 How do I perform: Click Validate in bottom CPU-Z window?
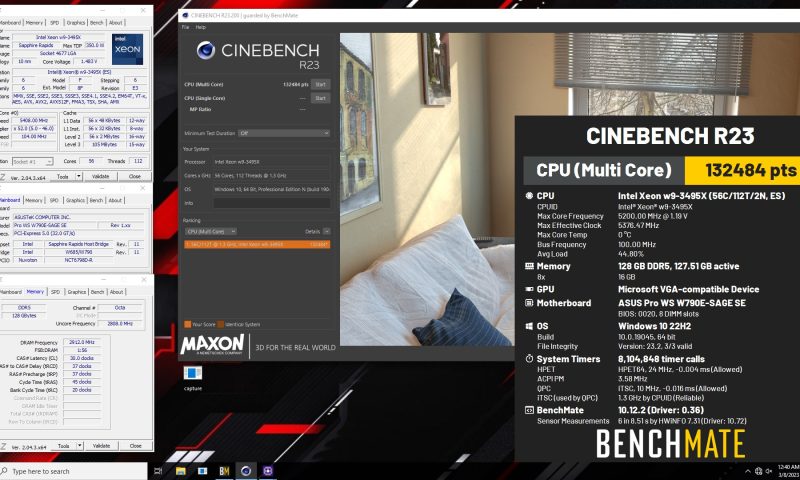[102, 446]
